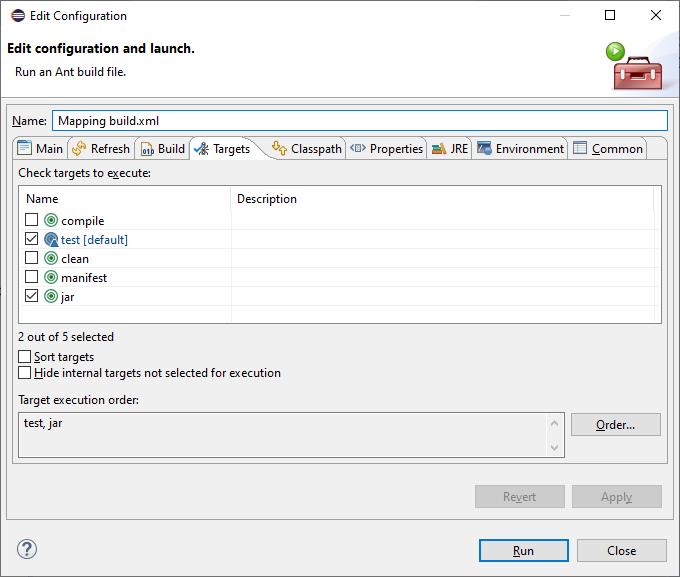Click the Classpath tab icon
Image resolution: width=680 pixels, height=577 pixels.
pos(279,148)
